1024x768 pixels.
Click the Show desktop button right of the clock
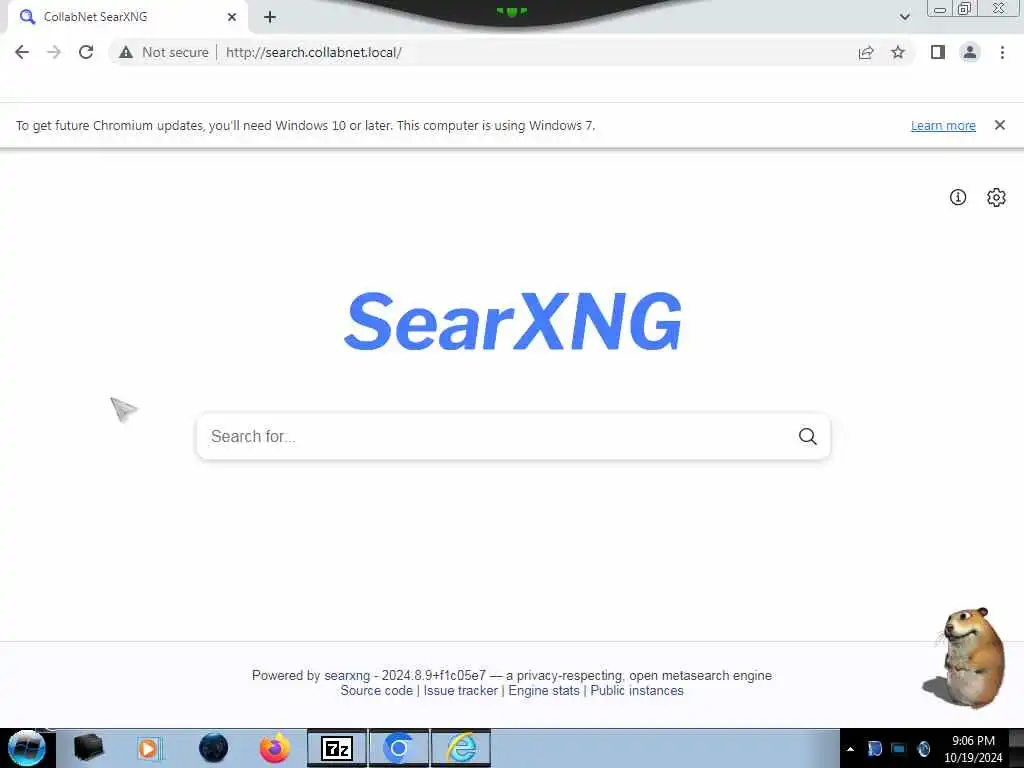(1016, 748)
